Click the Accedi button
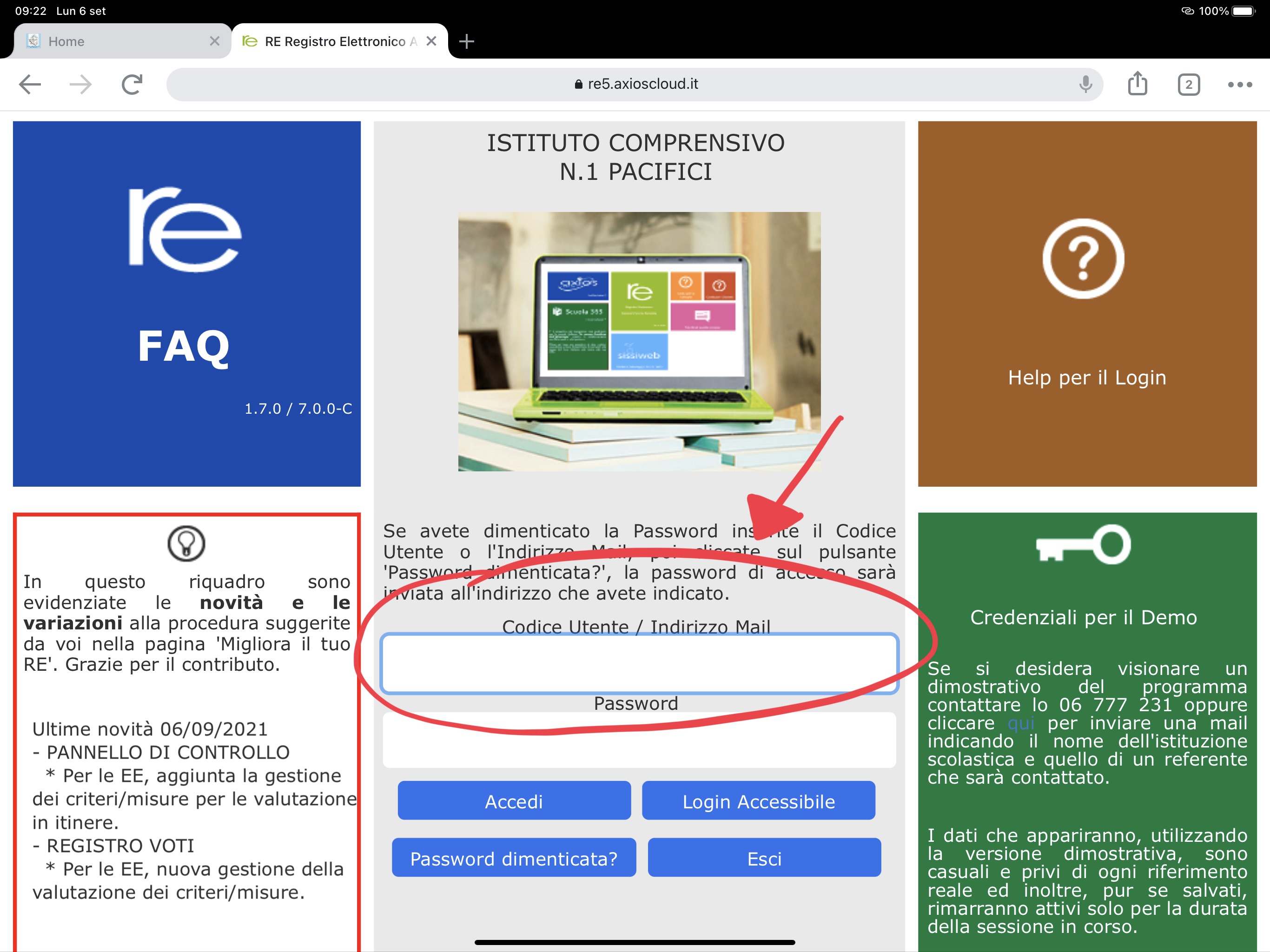 pos(514,800)
